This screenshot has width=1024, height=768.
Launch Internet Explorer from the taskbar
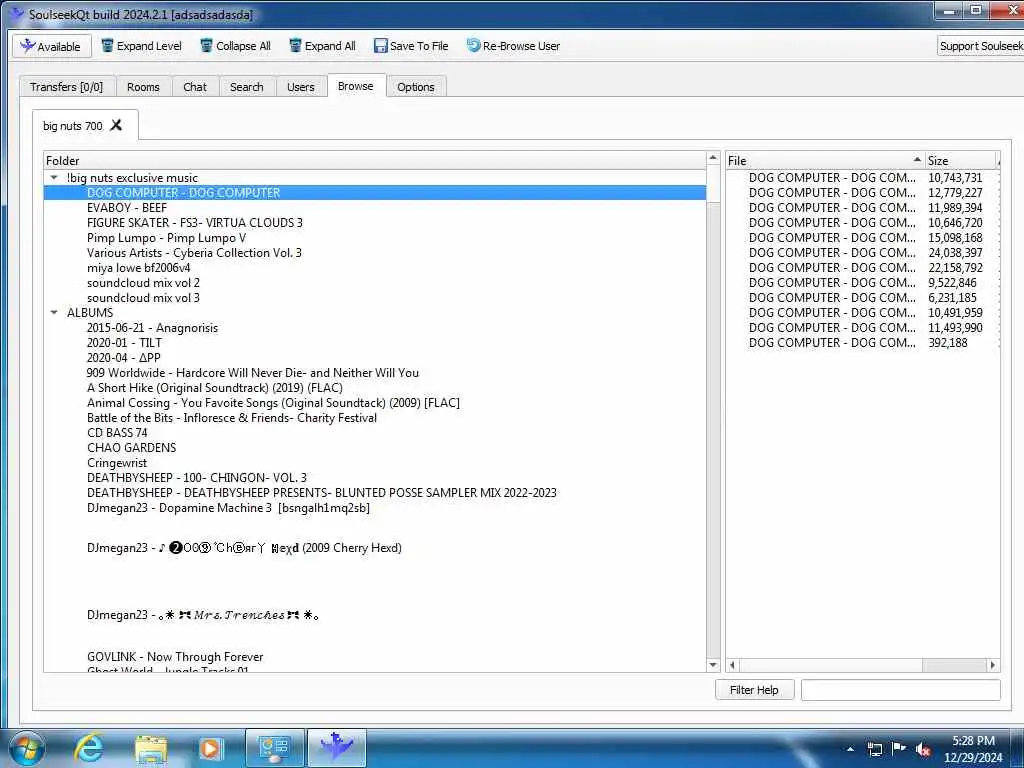(89, 748)
